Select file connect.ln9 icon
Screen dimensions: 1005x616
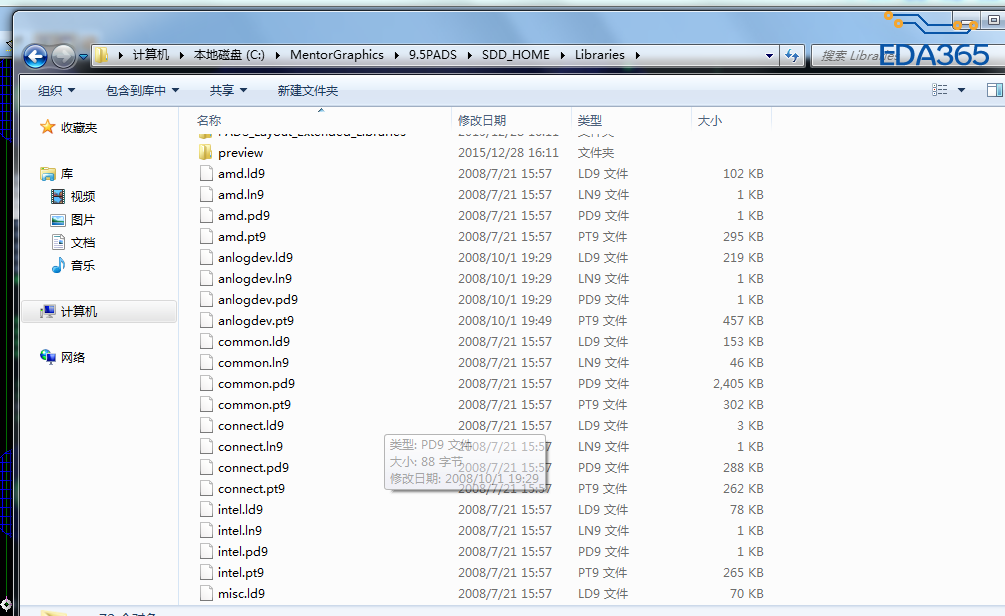click(x=206, y=447)
